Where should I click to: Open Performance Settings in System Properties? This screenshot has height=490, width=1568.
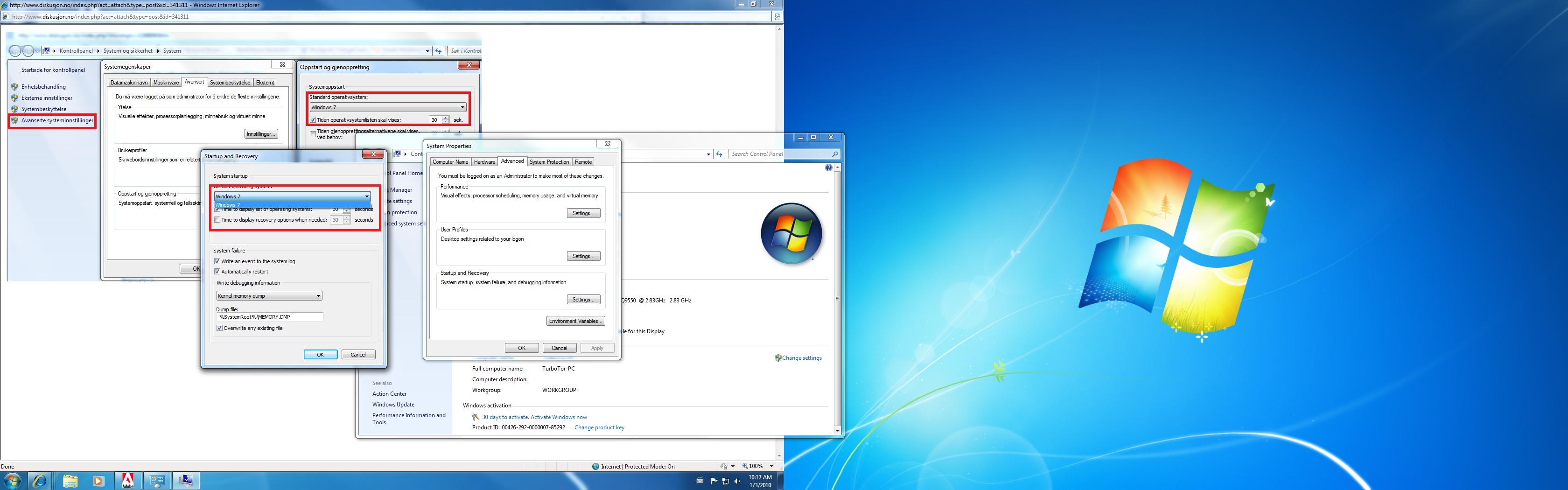[x=583, y=213]
